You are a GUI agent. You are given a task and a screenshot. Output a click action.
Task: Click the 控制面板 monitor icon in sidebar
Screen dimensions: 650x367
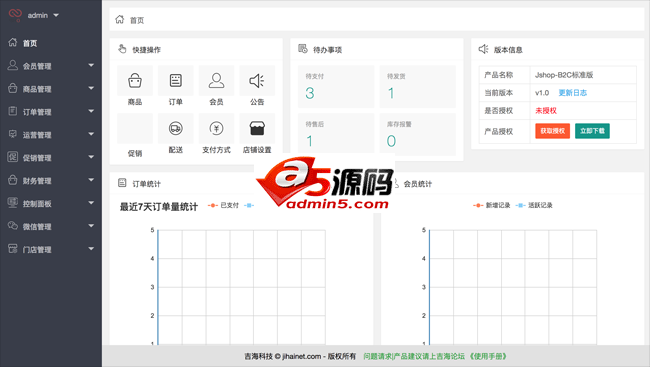tap(13, 202)
